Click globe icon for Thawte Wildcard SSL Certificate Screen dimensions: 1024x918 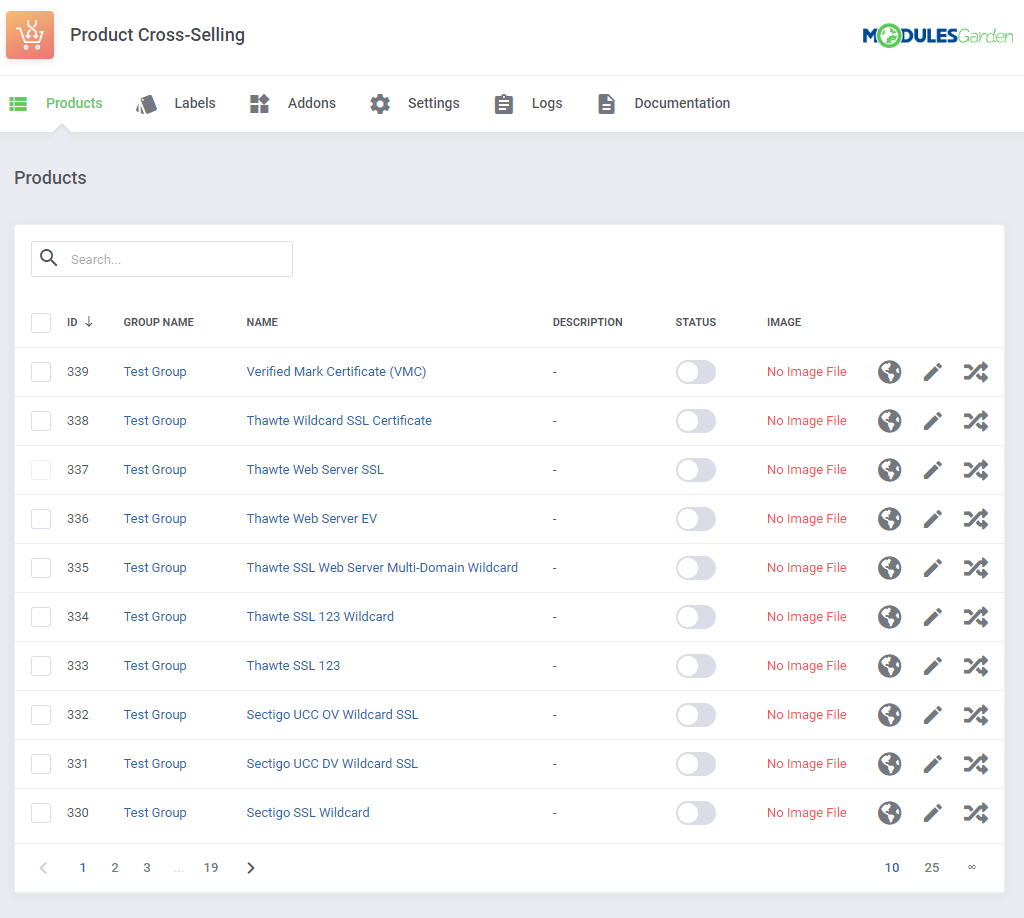pyautogui.click(x=889, y=421)
